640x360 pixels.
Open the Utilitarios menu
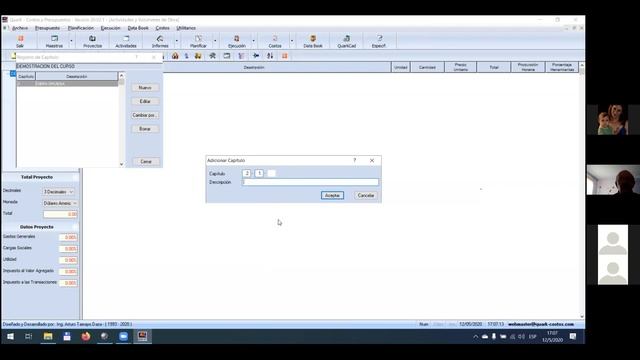coord(186,28)
